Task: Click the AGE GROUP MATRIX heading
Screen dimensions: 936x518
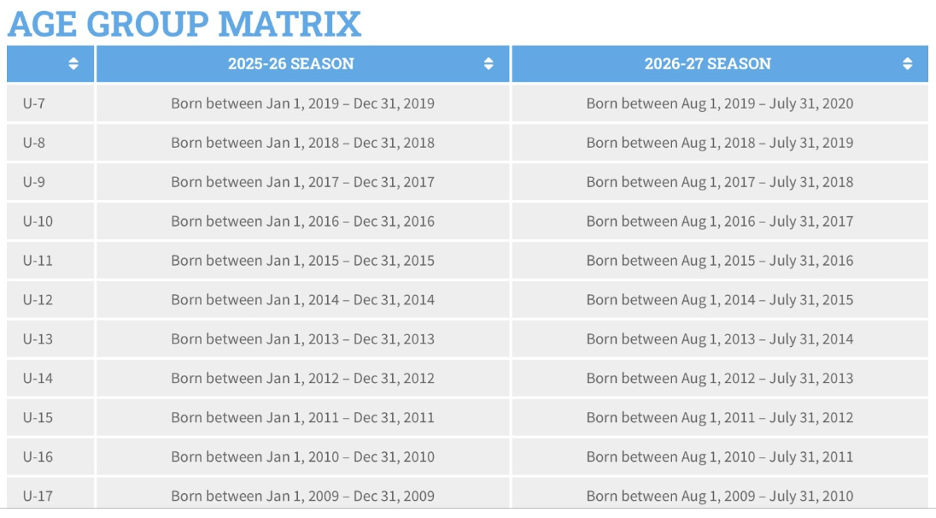Action: 184,22
